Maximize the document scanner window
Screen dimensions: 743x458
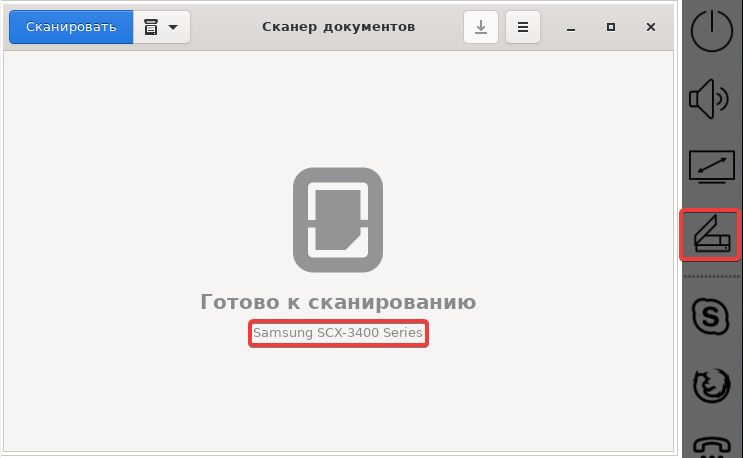click(613, 27)
